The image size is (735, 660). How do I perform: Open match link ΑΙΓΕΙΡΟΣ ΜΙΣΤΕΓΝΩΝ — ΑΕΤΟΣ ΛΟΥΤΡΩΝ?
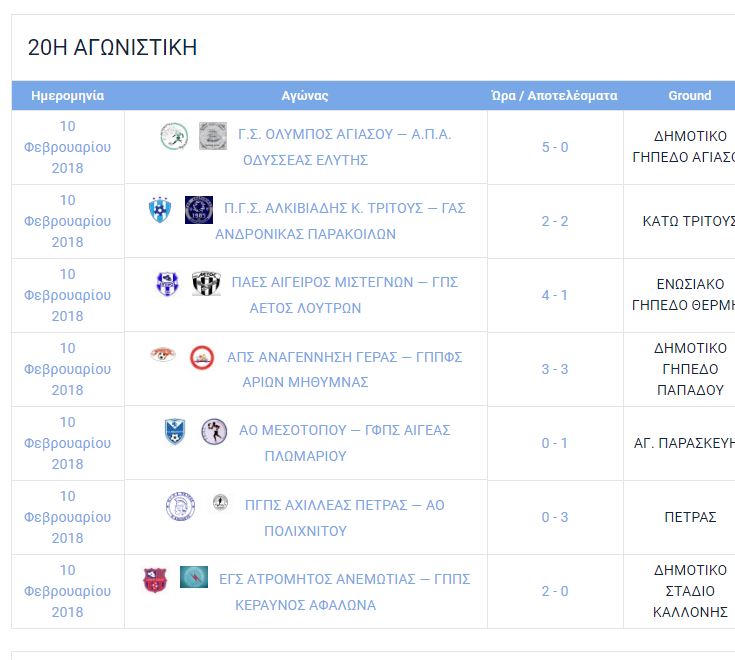pos(345,295)
